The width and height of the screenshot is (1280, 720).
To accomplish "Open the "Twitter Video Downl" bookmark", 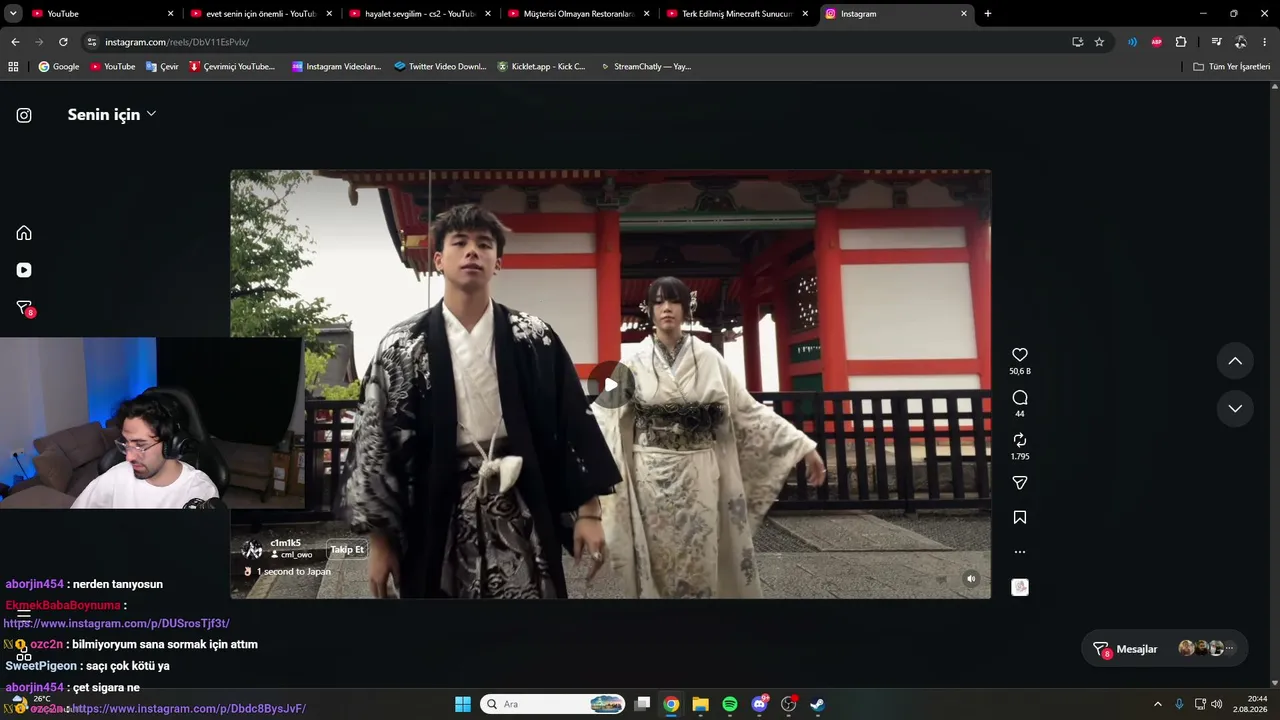I will coord(440,67).
